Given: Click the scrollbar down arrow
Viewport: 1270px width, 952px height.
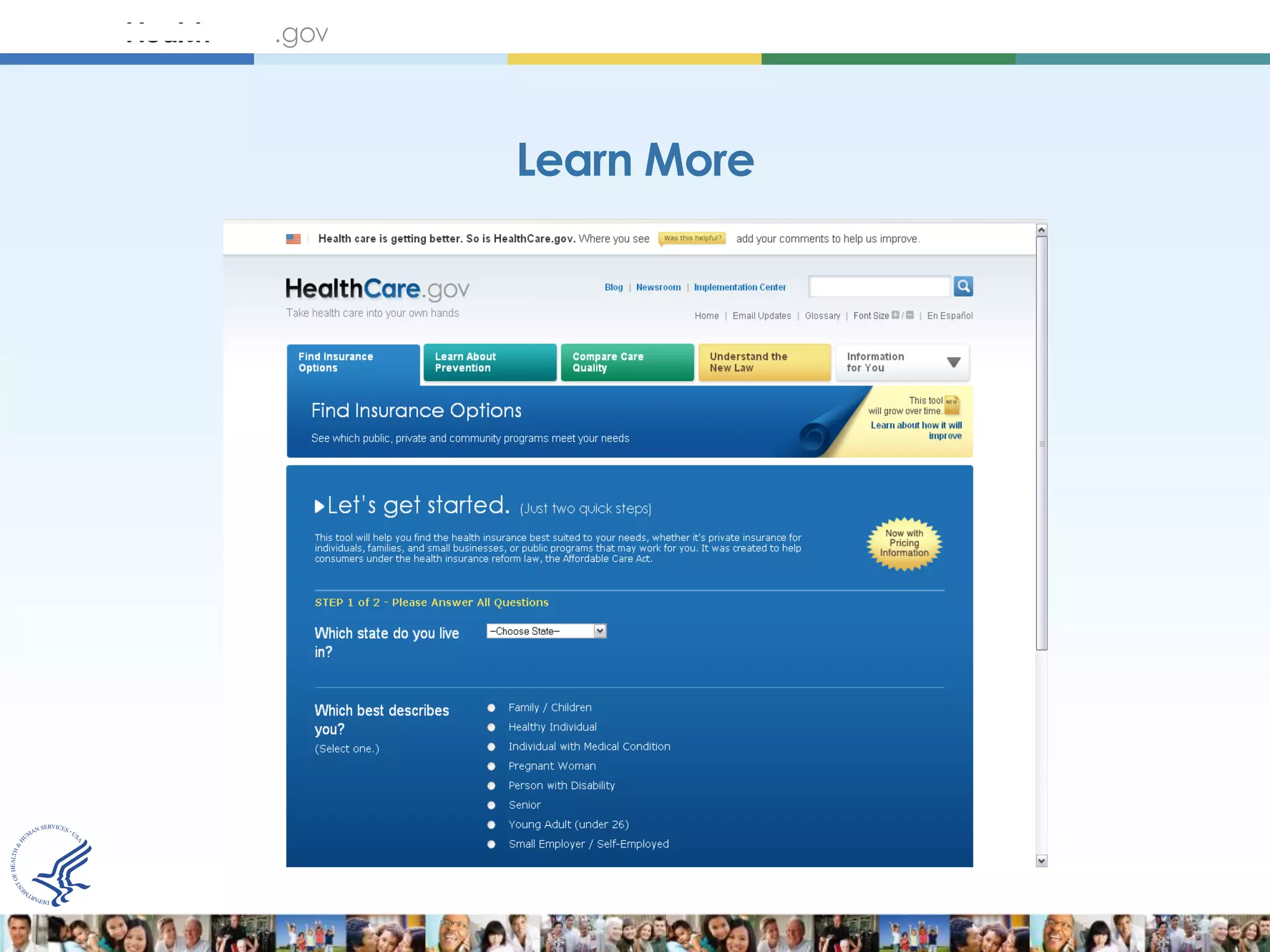Looking at the screenshot, I should tap(1042, 860).
